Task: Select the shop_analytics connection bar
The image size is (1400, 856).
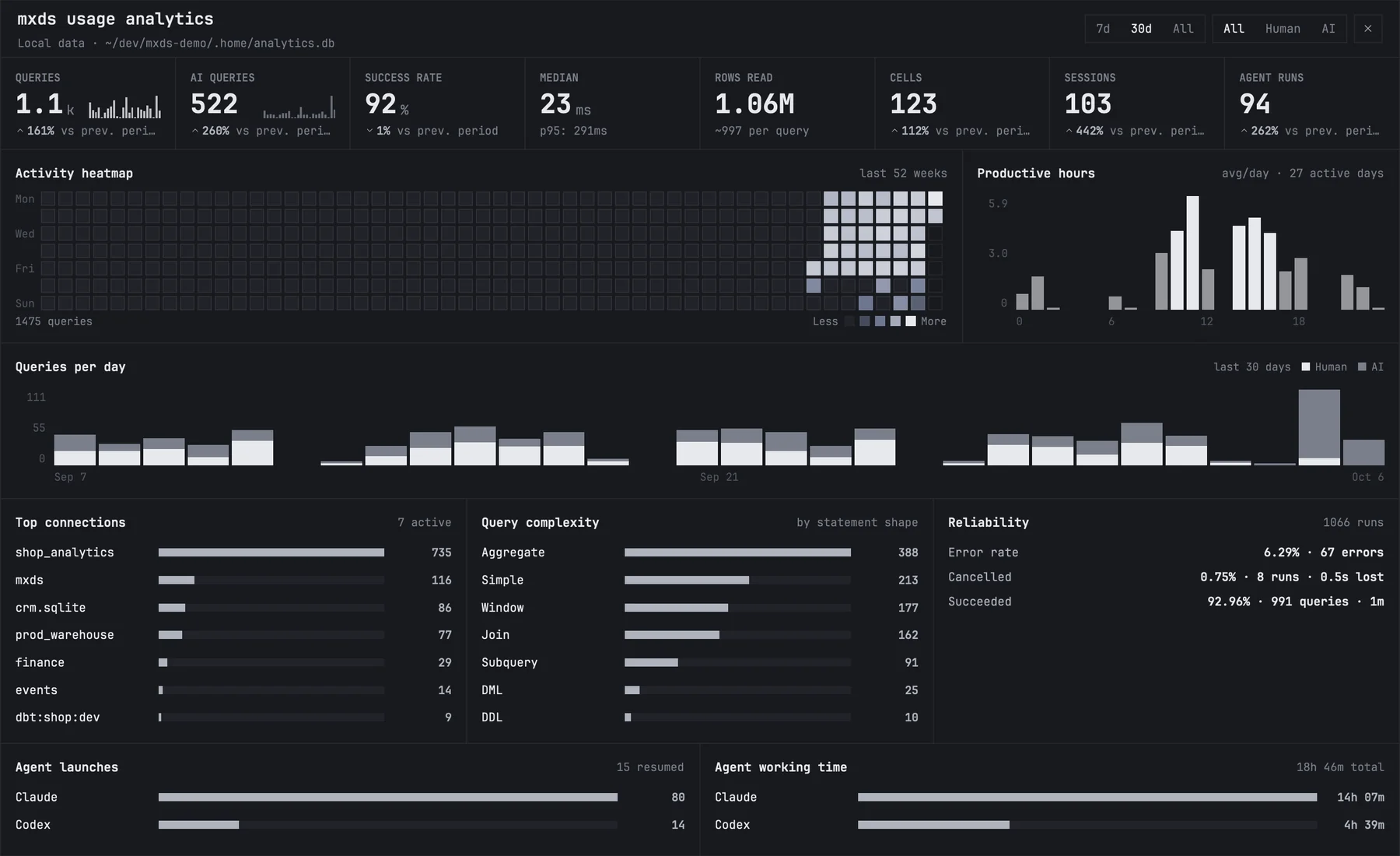Action: click(271, 553)
